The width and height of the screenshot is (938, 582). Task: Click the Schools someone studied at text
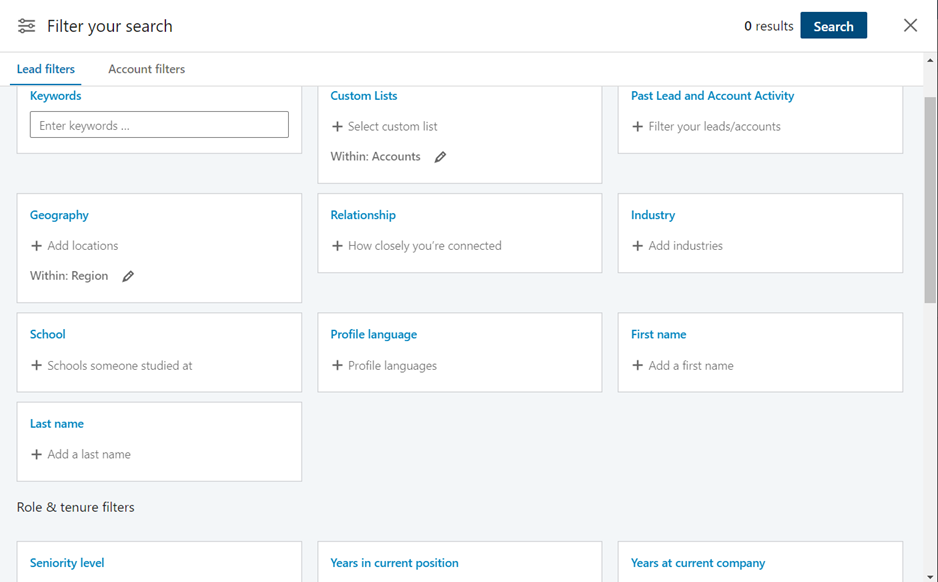click(x=120, y=365)
